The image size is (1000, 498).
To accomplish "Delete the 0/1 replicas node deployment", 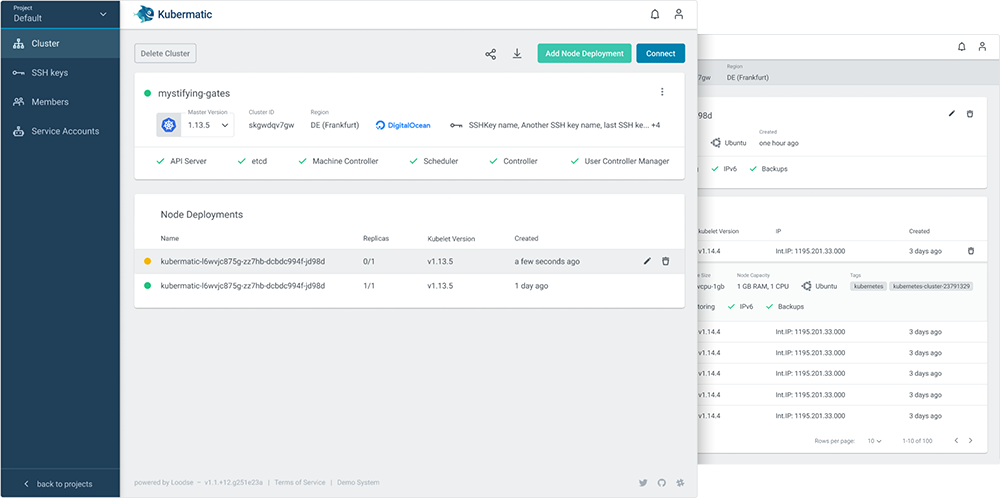I will tap(665, 261).
